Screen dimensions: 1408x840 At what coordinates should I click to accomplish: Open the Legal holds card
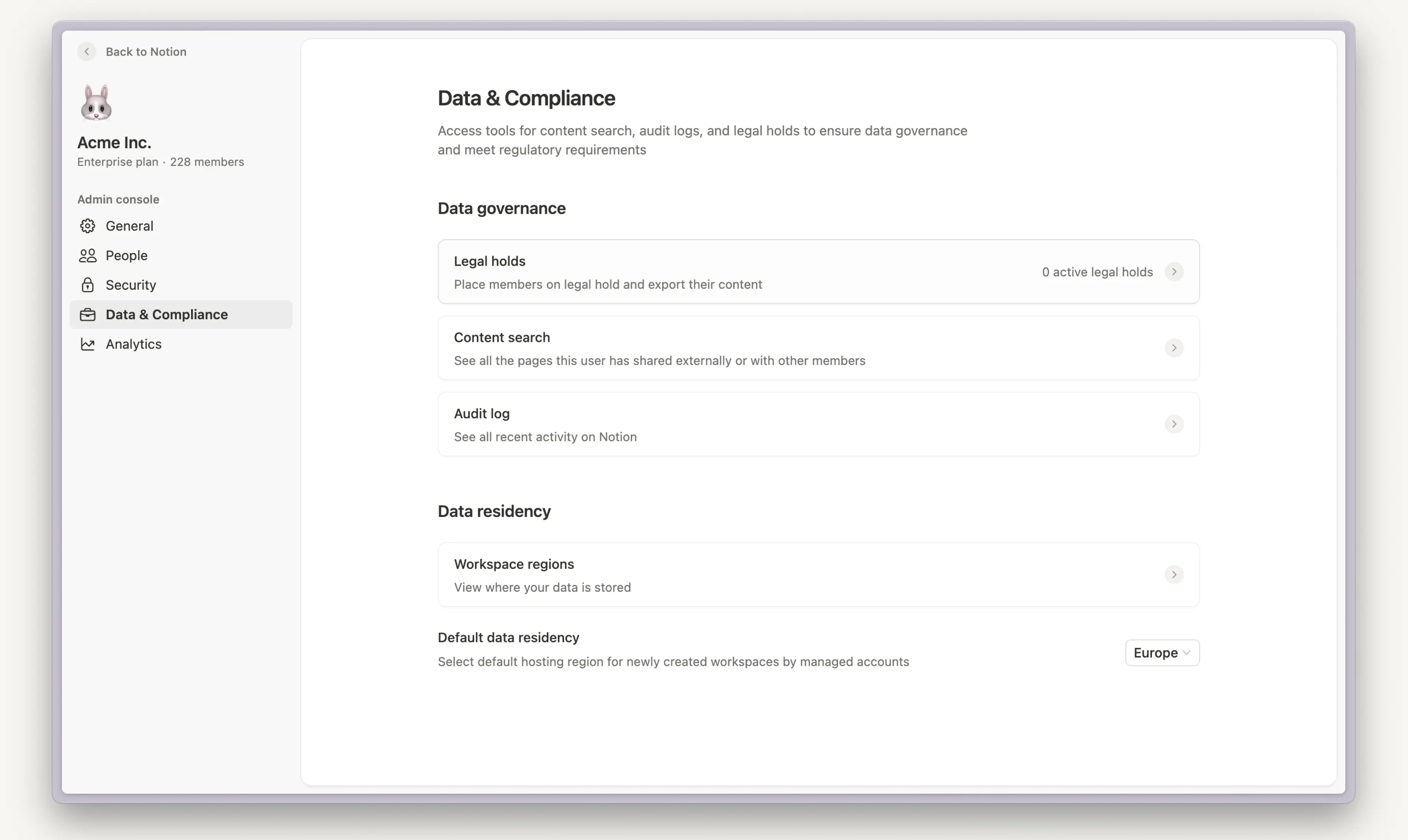click(679, 272)
